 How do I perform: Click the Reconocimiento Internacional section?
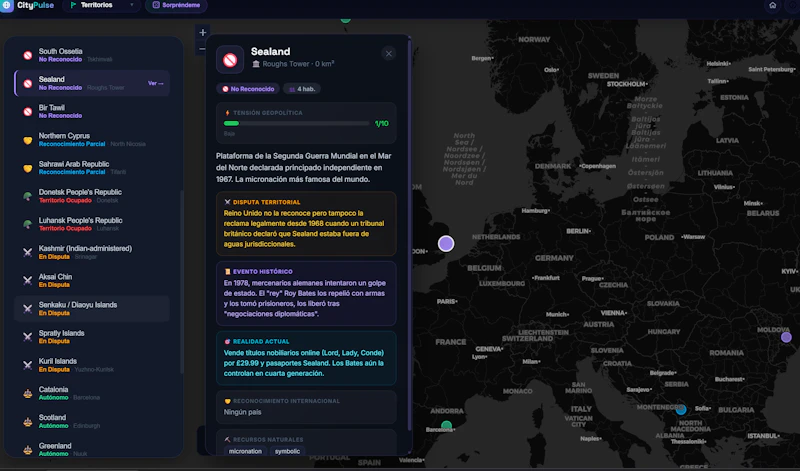[306, 407]
